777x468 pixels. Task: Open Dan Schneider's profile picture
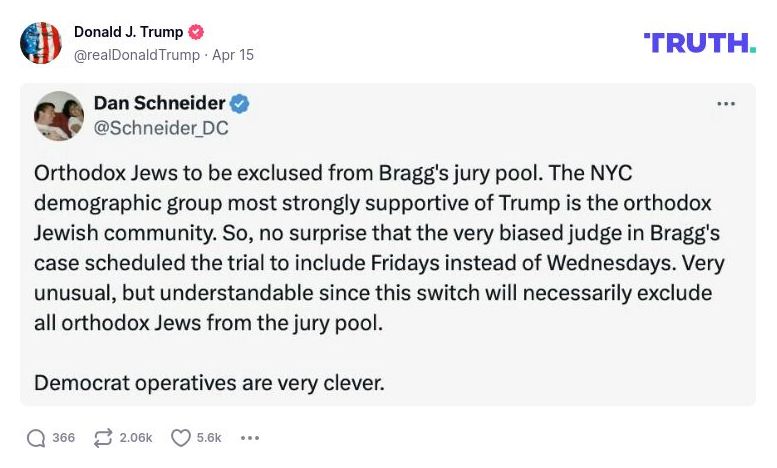[59, 116]
